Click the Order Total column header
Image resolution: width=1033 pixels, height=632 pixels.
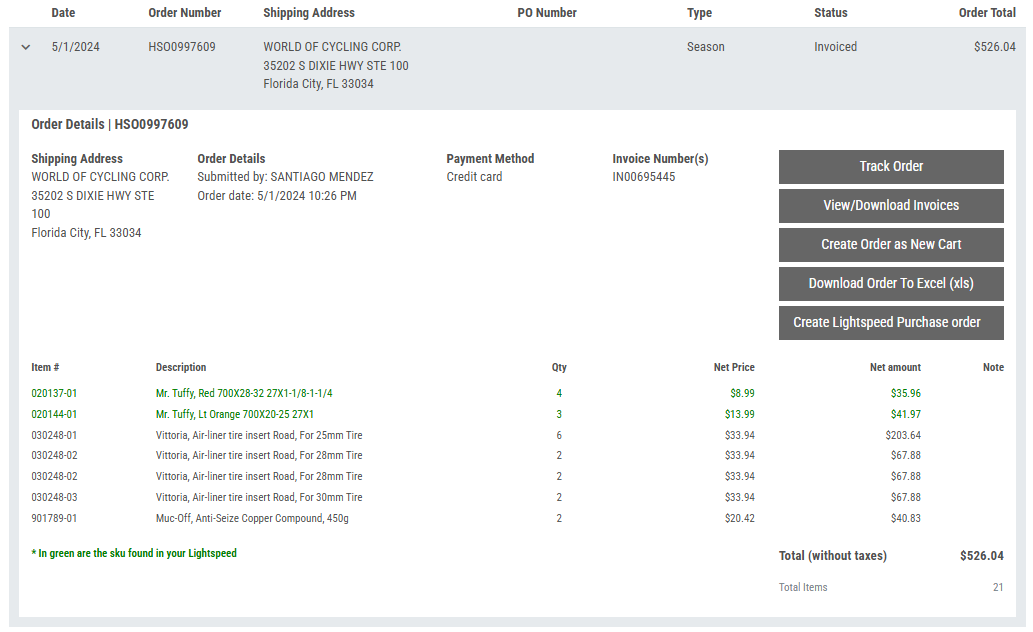coord(986,13)
